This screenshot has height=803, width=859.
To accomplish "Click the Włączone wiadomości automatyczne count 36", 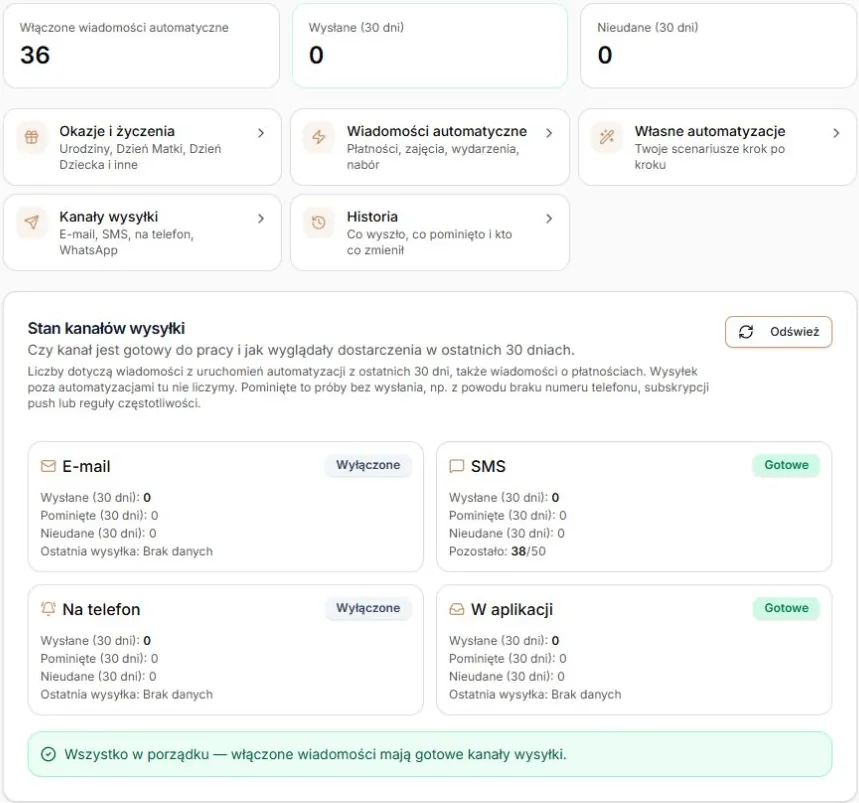I will (35, 55).
